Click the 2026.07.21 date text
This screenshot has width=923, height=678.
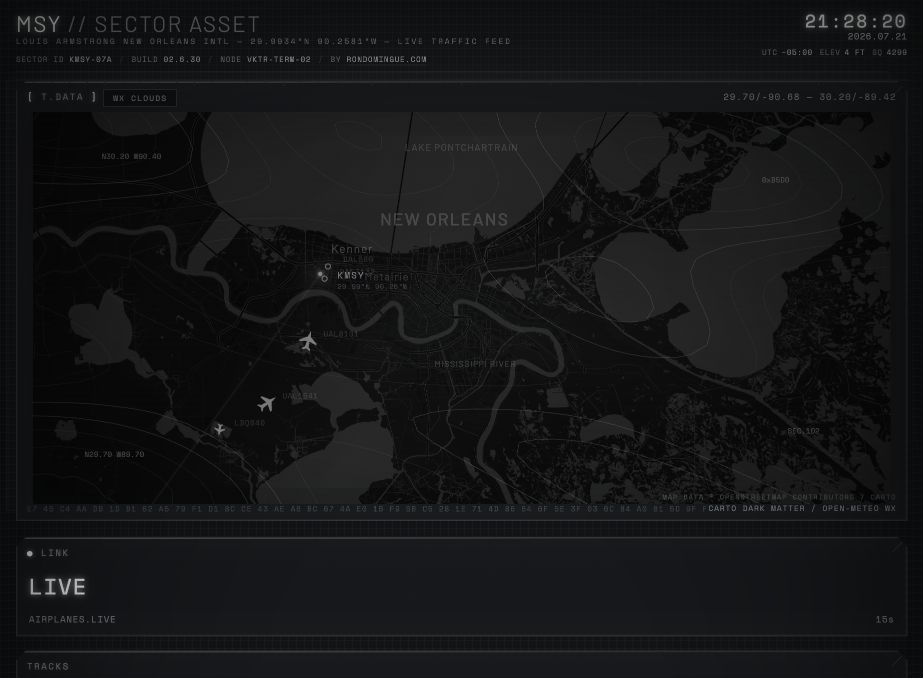[x=877, y=36]
